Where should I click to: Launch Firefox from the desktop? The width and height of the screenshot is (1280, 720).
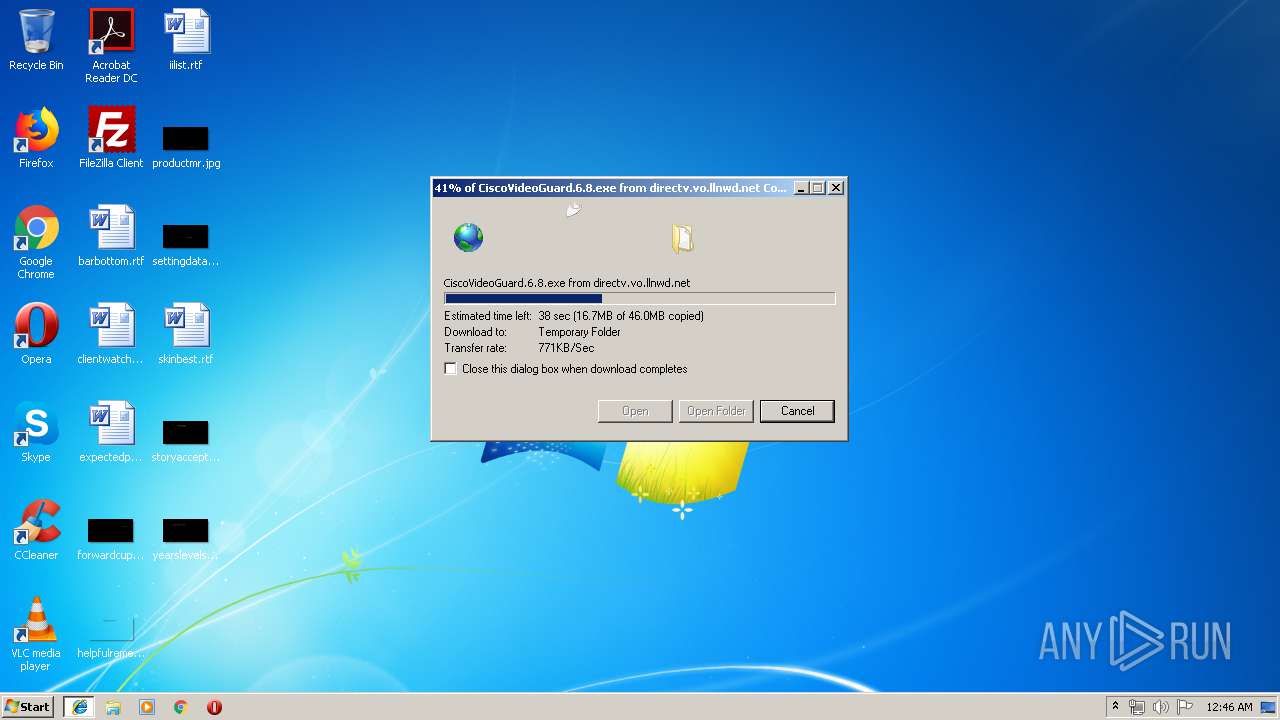coord(36,138)
